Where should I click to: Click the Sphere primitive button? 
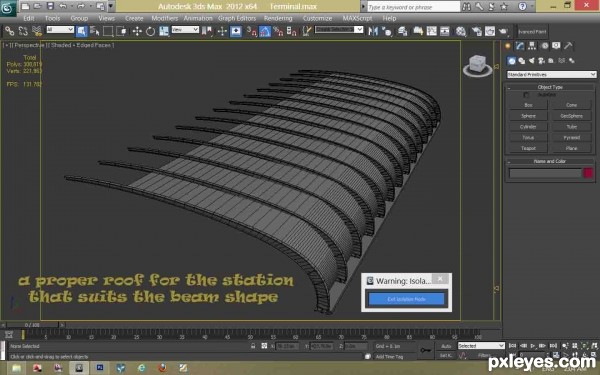pos(528,116)
